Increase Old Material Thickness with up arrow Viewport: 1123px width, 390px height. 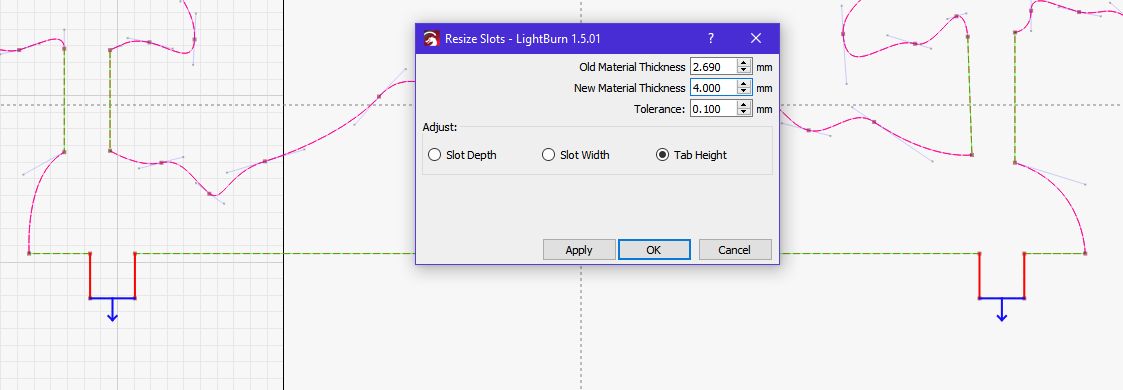[x=744, y=63]
